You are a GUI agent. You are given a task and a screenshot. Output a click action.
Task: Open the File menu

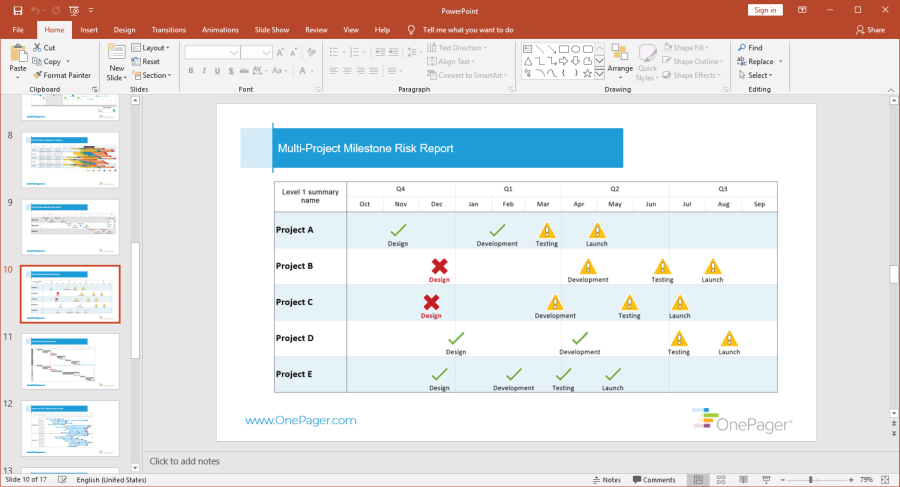tap(18, 30)
